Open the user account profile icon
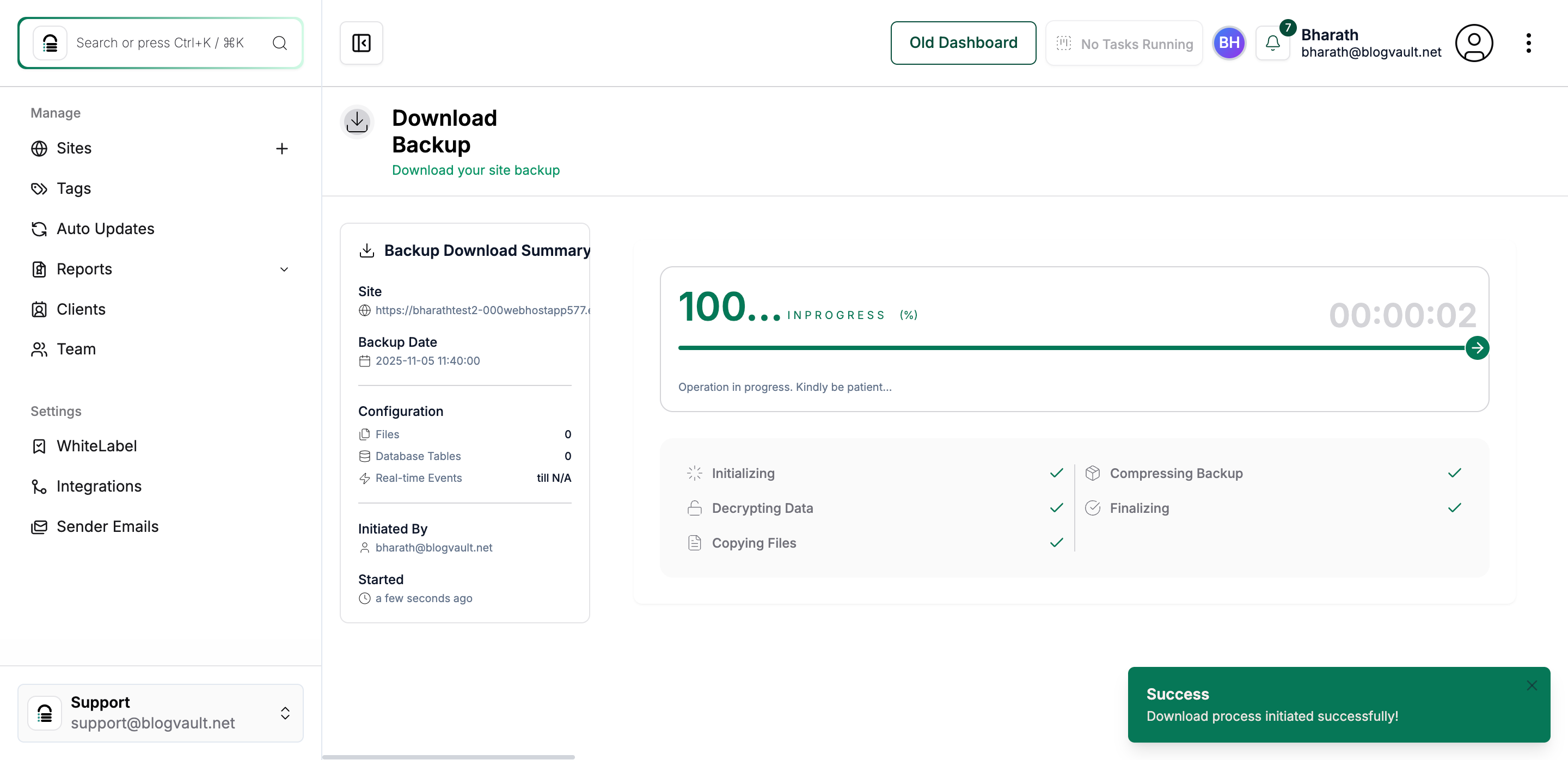This screenshot has height=760, width=1568. point(1474,42)
